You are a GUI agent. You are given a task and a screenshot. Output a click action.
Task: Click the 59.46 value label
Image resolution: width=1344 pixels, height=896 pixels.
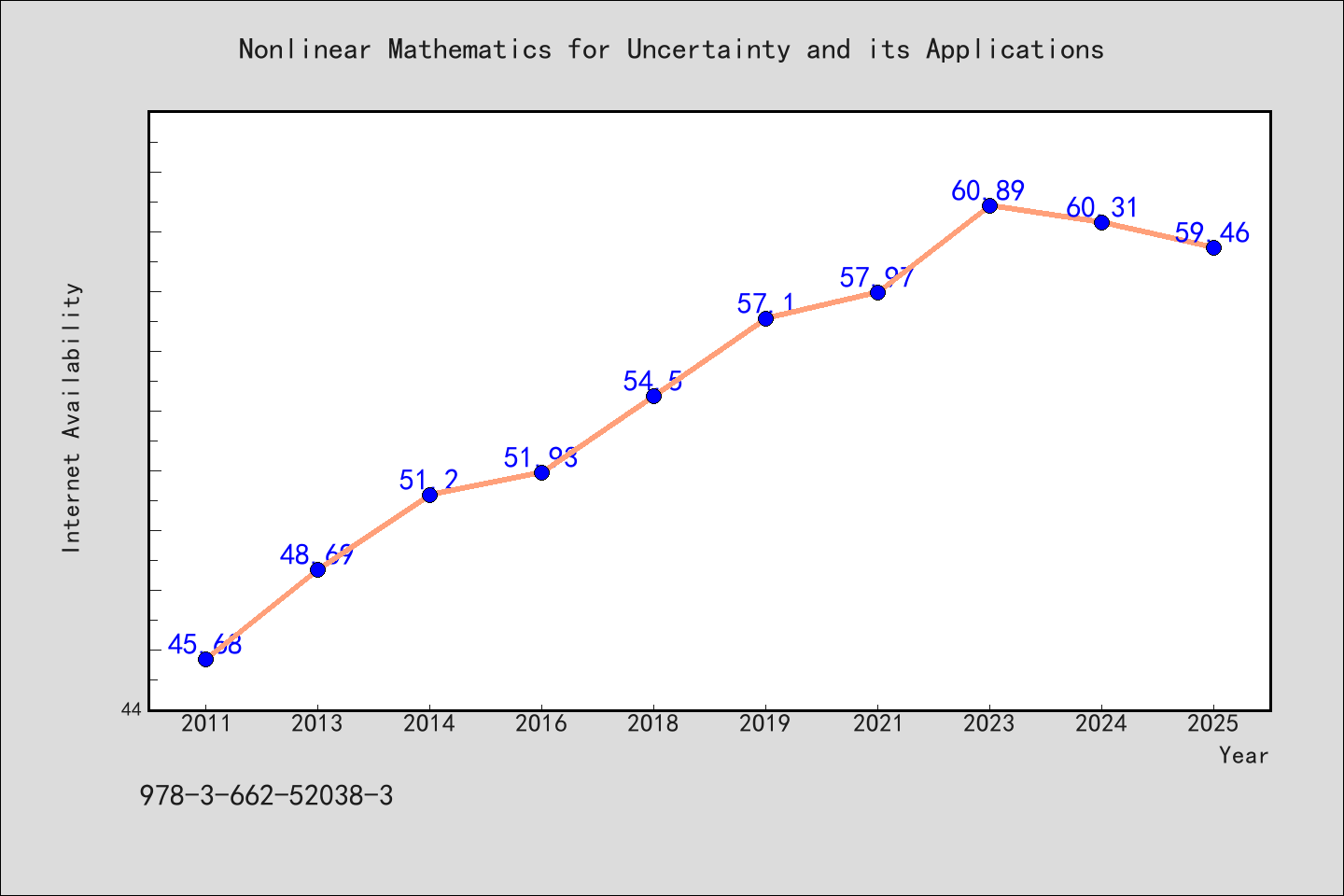click(x=1212, y=232)
